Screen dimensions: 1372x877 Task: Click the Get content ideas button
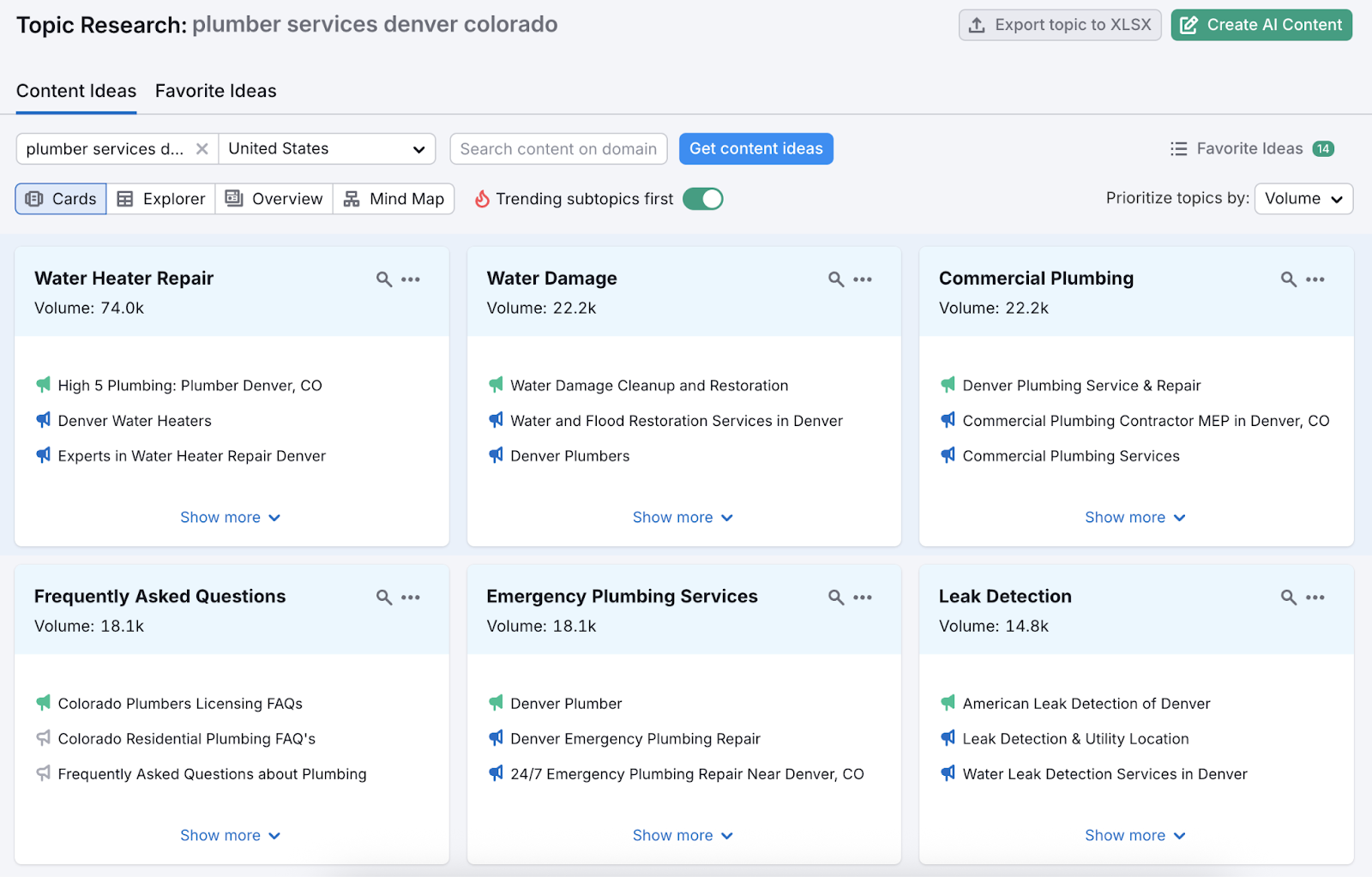pyautogui.click(x=755, y=148)
